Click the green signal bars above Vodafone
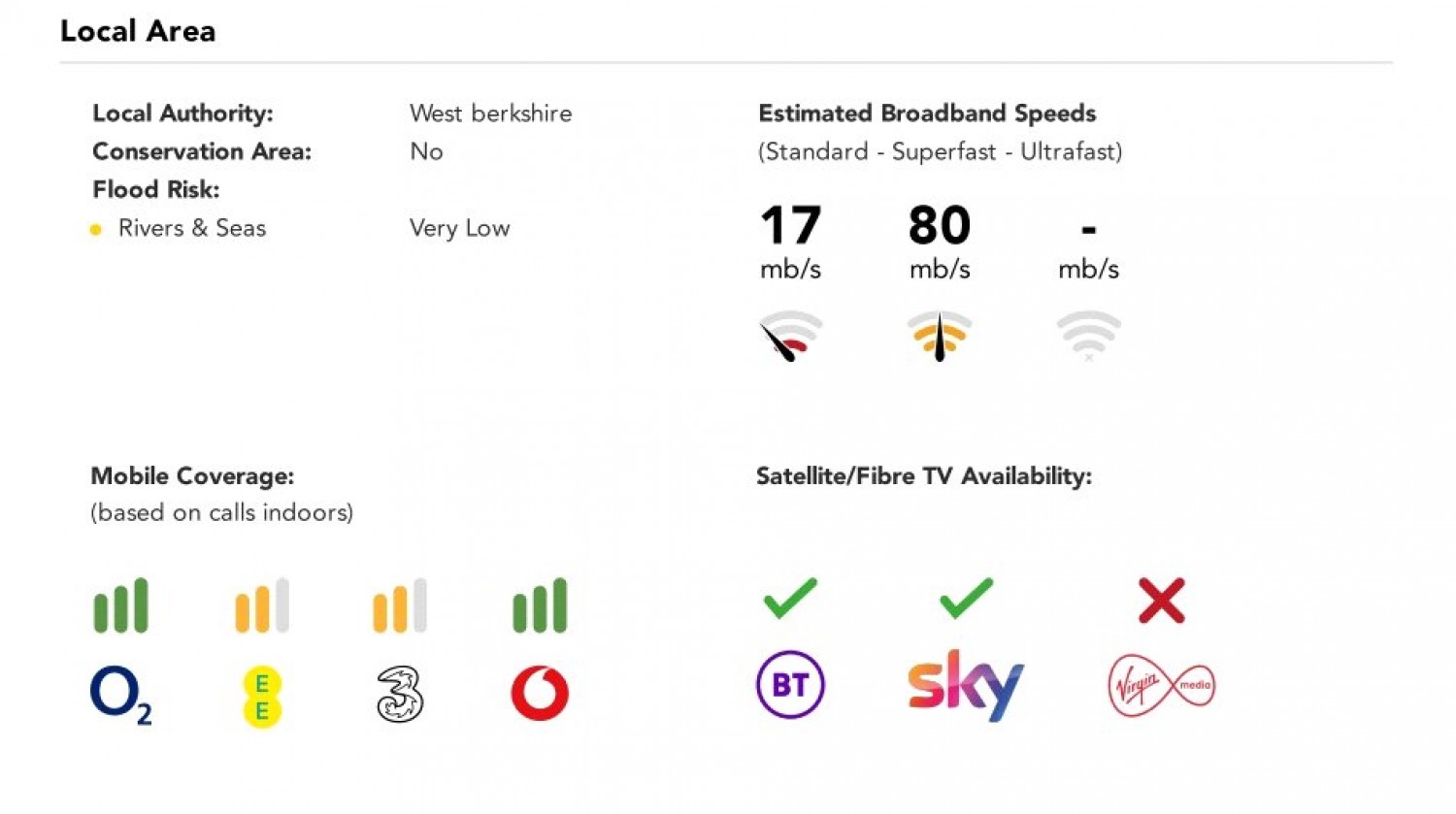Viewport: 1456px width, 814px height. pos(540,605)
